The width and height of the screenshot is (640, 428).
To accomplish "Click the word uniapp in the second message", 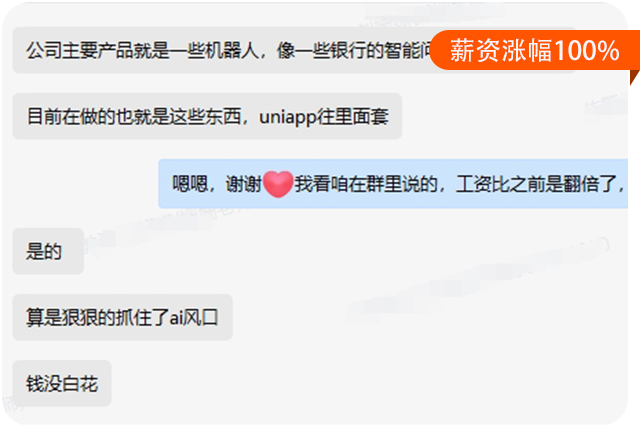I will pyautogui.click(x=288, y=117).
